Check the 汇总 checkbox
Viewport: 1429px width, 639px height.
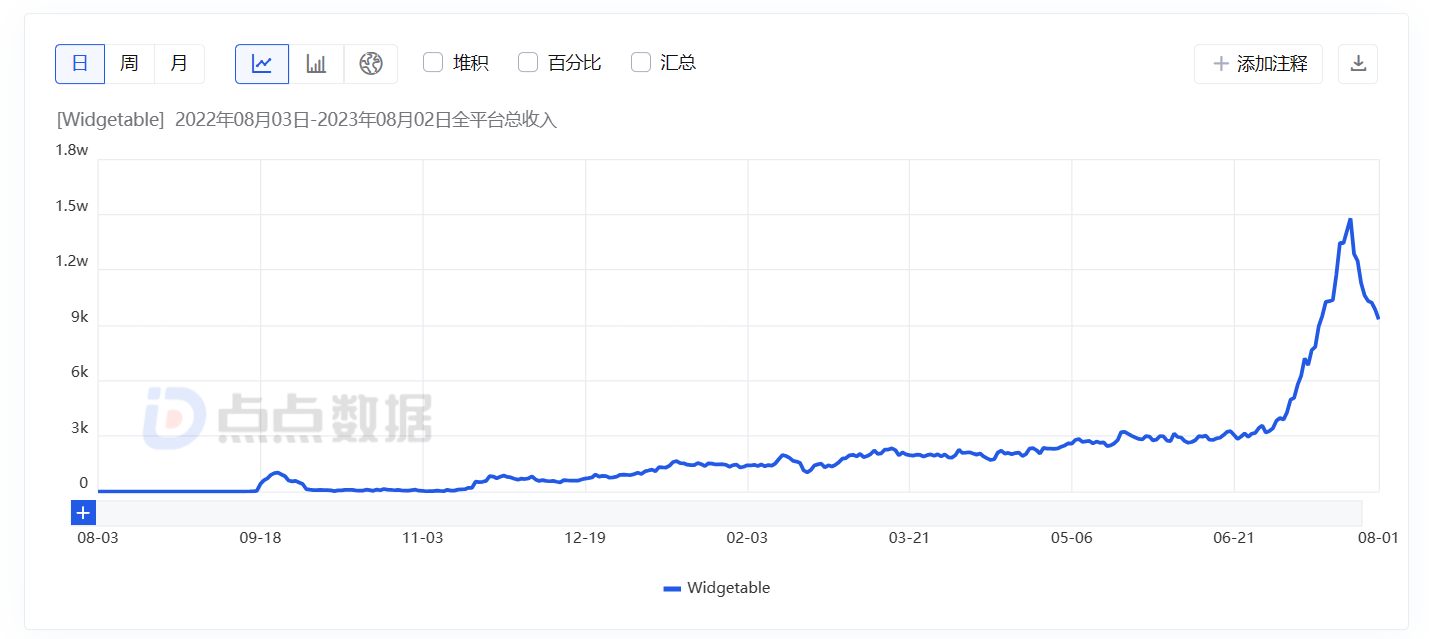pyautogui.click(x=641, y=63)
